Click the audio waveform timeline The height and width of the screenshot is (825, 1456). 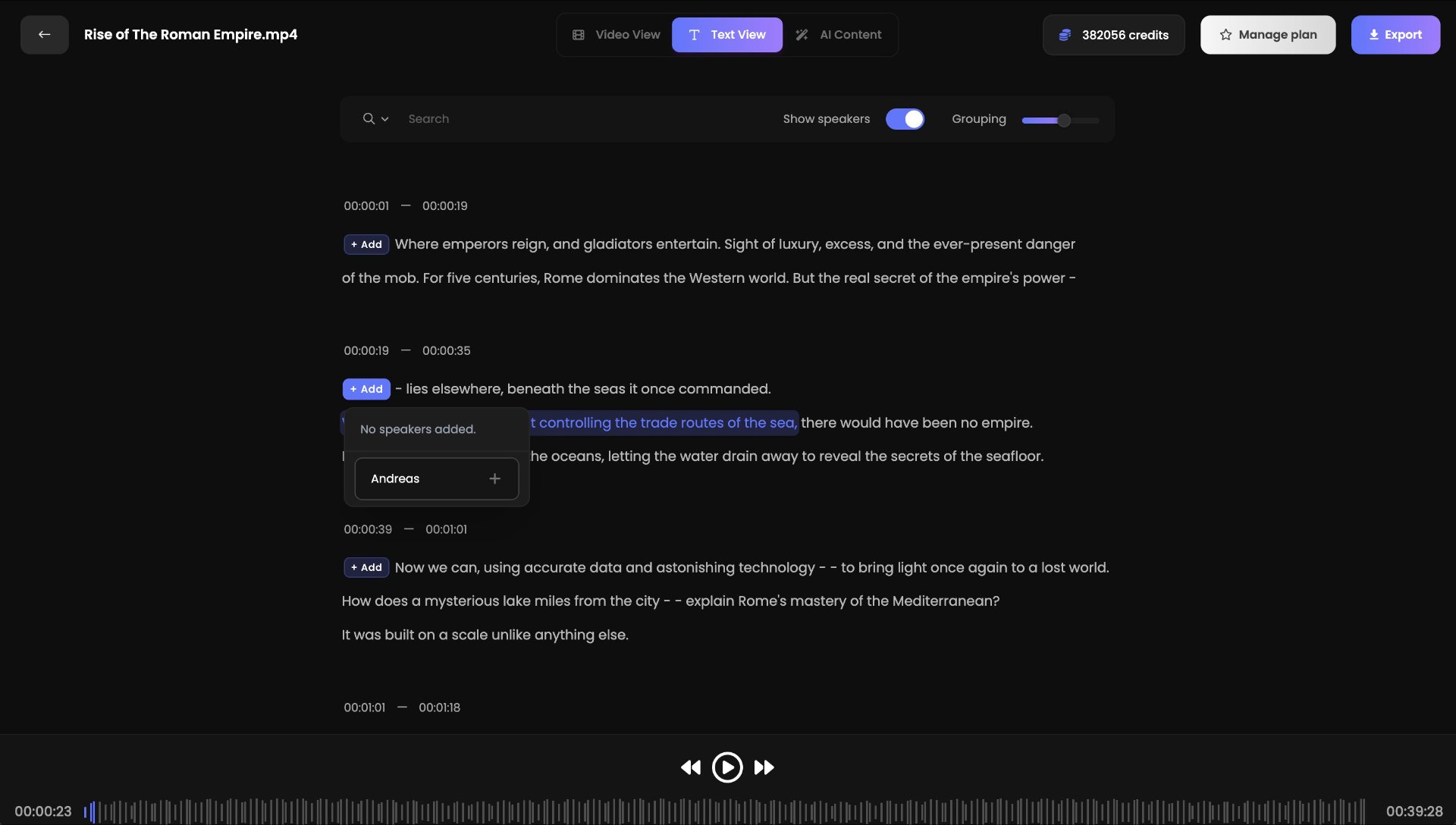724,811
